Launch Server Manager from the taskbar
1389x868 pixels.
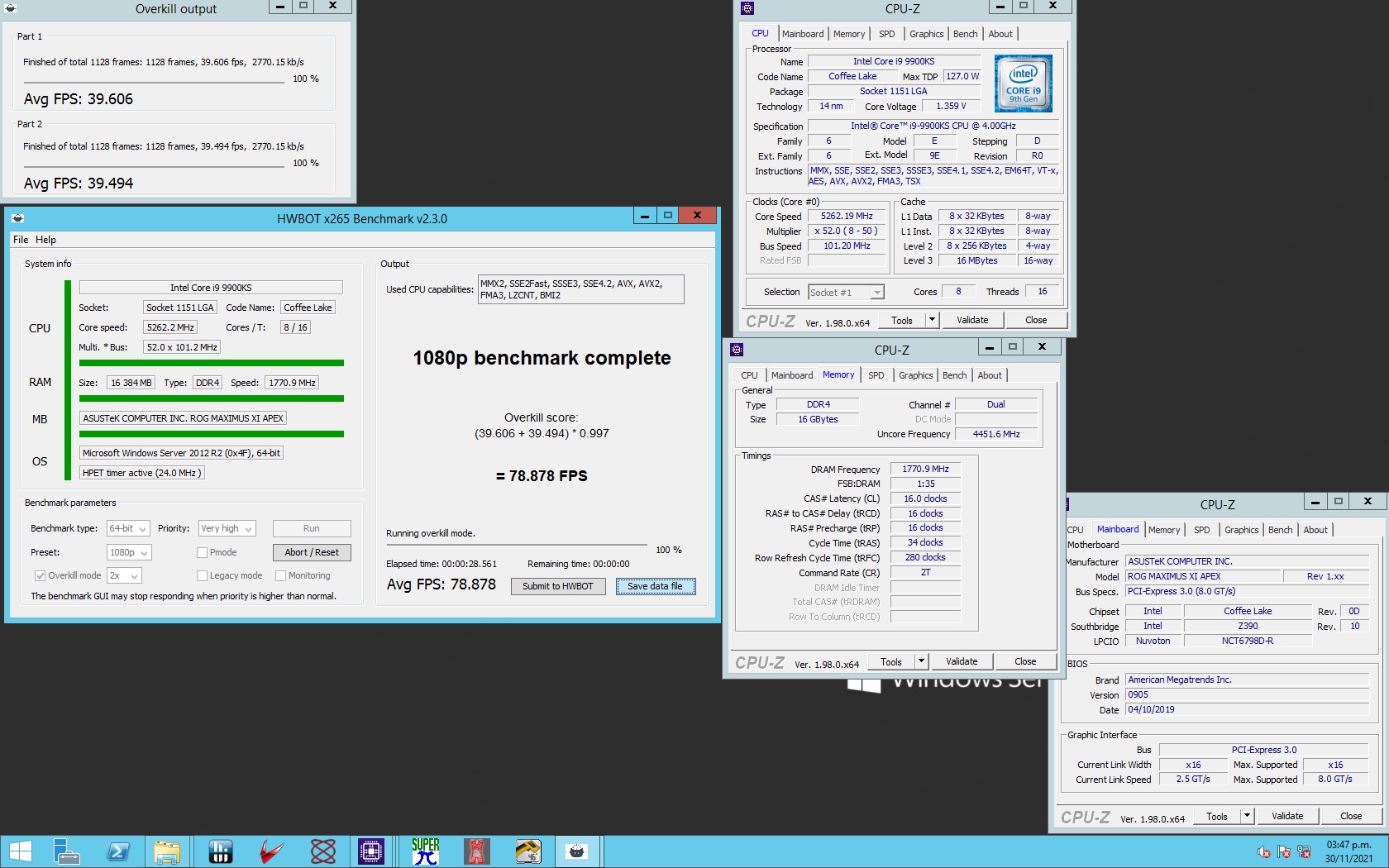(65, 851)
